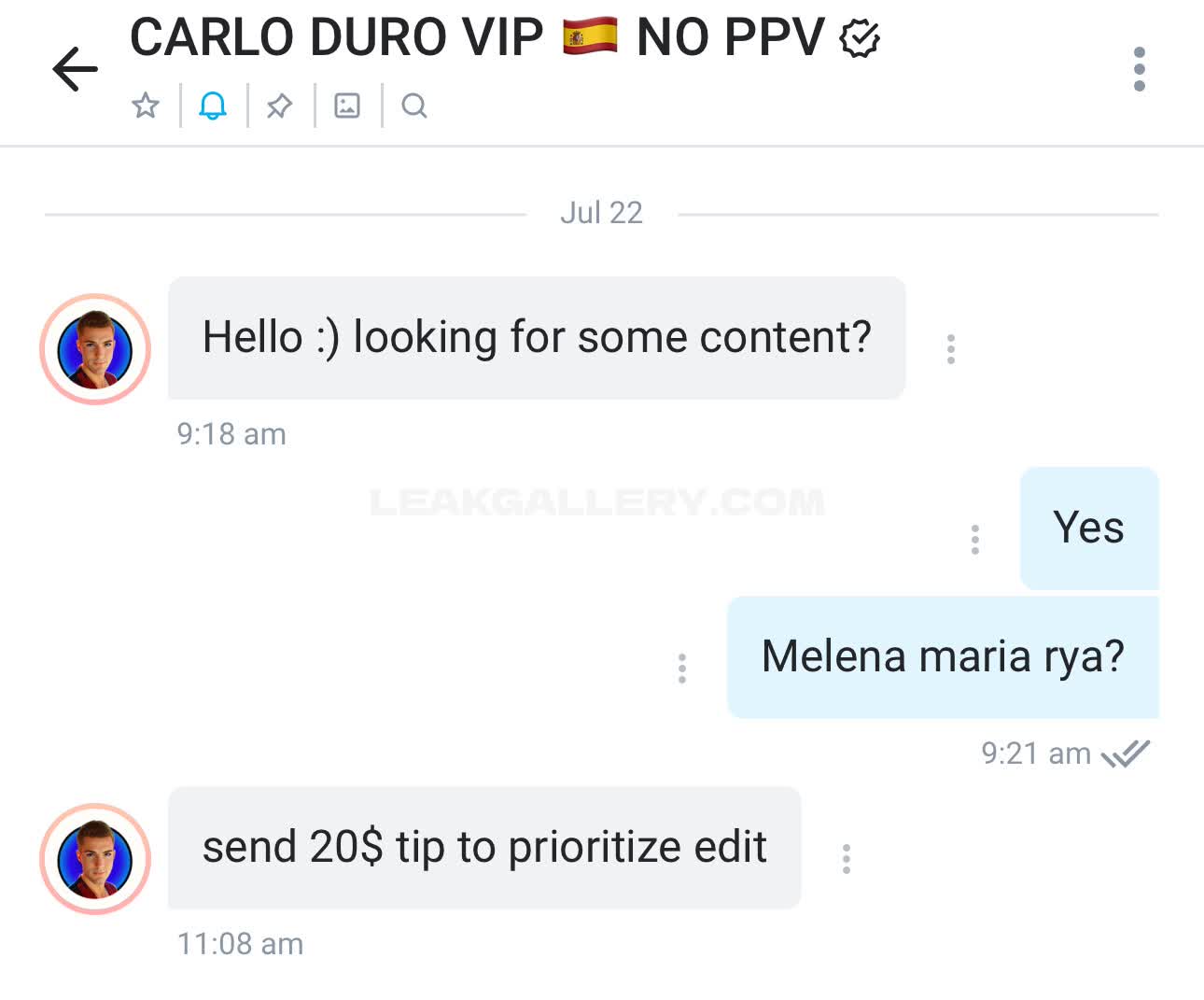Viewport: 1204px width, 1000px height.
Task: Pin this conversation with pin icon
Action: point(279,106)
